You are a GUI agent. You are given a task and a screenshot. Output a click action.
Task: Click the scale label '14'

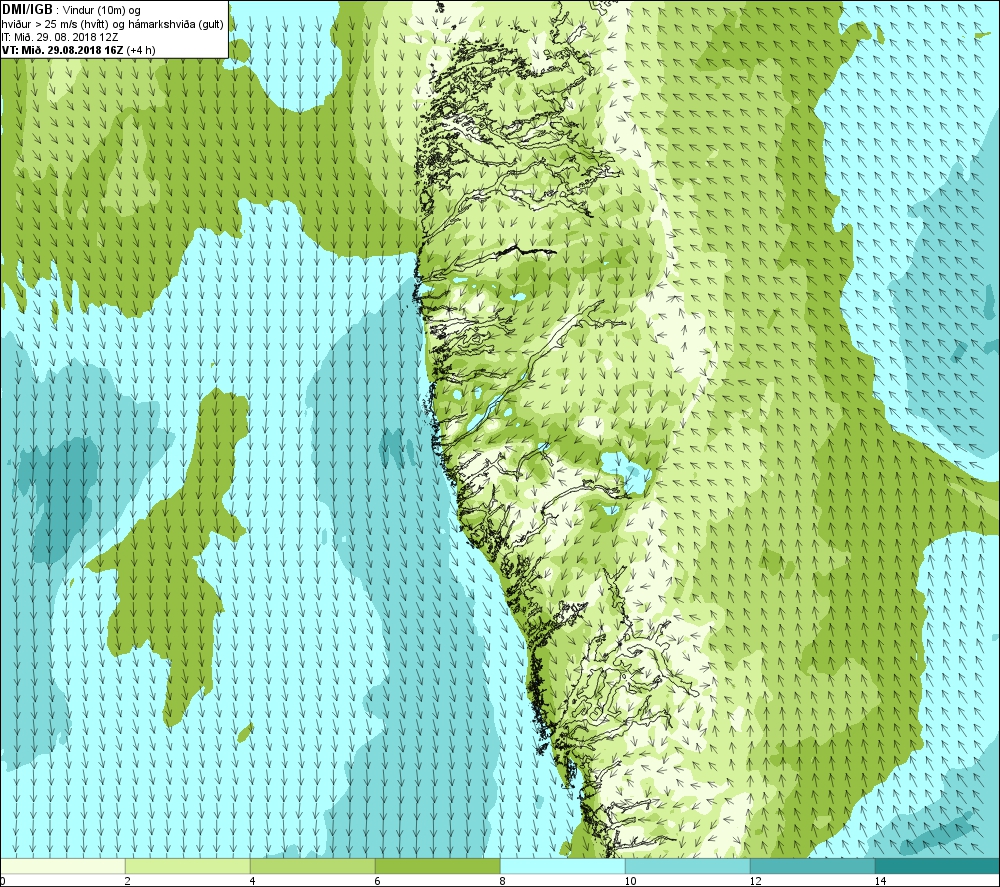click(x=880, y=881)
